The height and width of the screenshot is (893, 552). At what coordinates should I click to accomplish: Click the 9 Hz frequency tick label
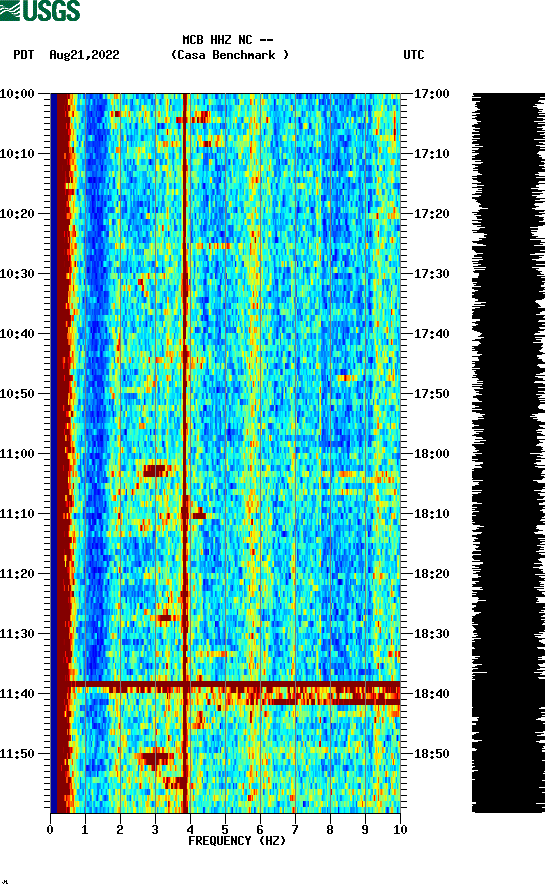pyautogui.click(x=365, y=830)
